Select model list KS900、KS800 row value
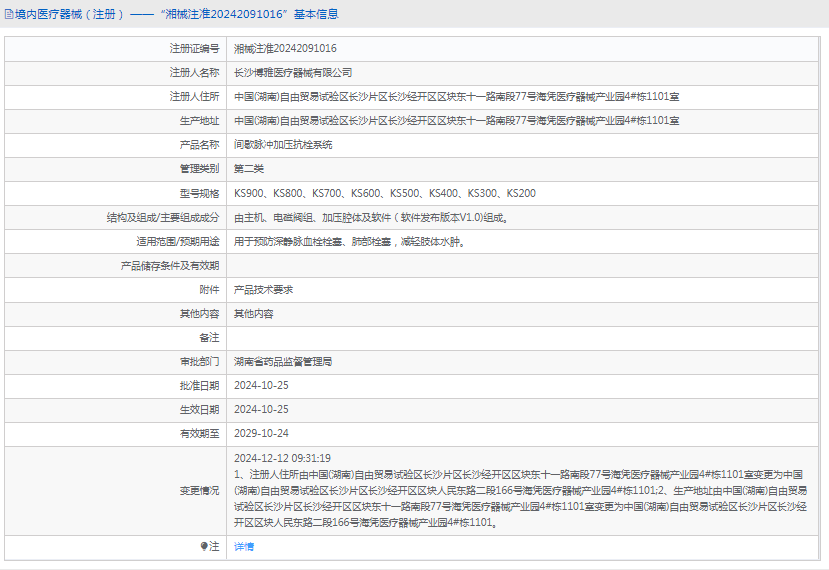This screenshot has height=570, width=829. (x=385, y=194)
